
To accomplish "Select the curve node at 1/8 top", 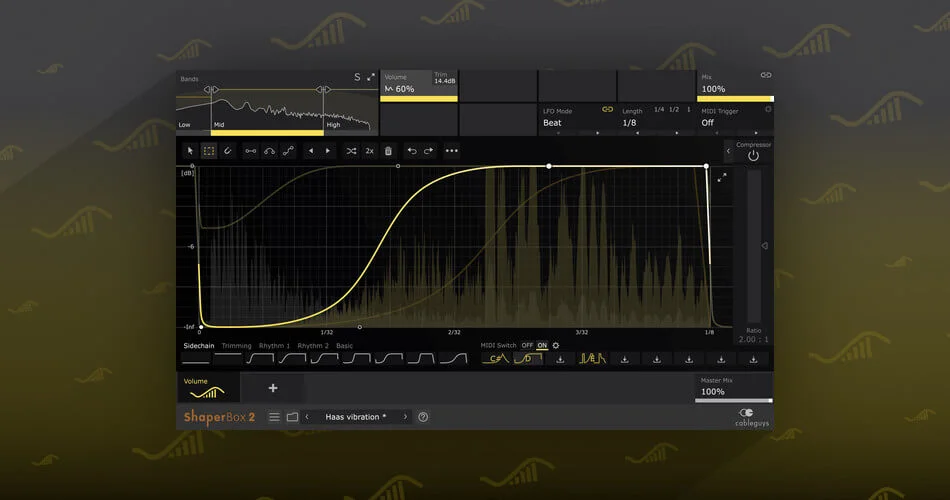I will tap(706, 166).
